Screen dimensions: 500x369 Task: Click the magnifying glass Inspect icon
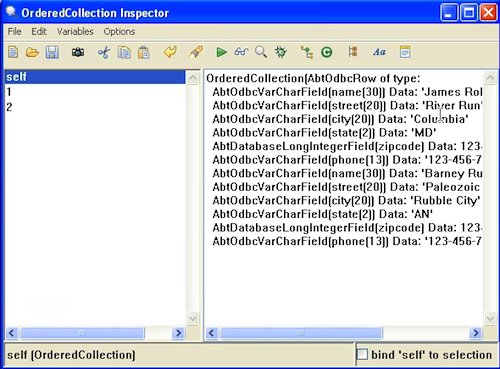(261, 52)
